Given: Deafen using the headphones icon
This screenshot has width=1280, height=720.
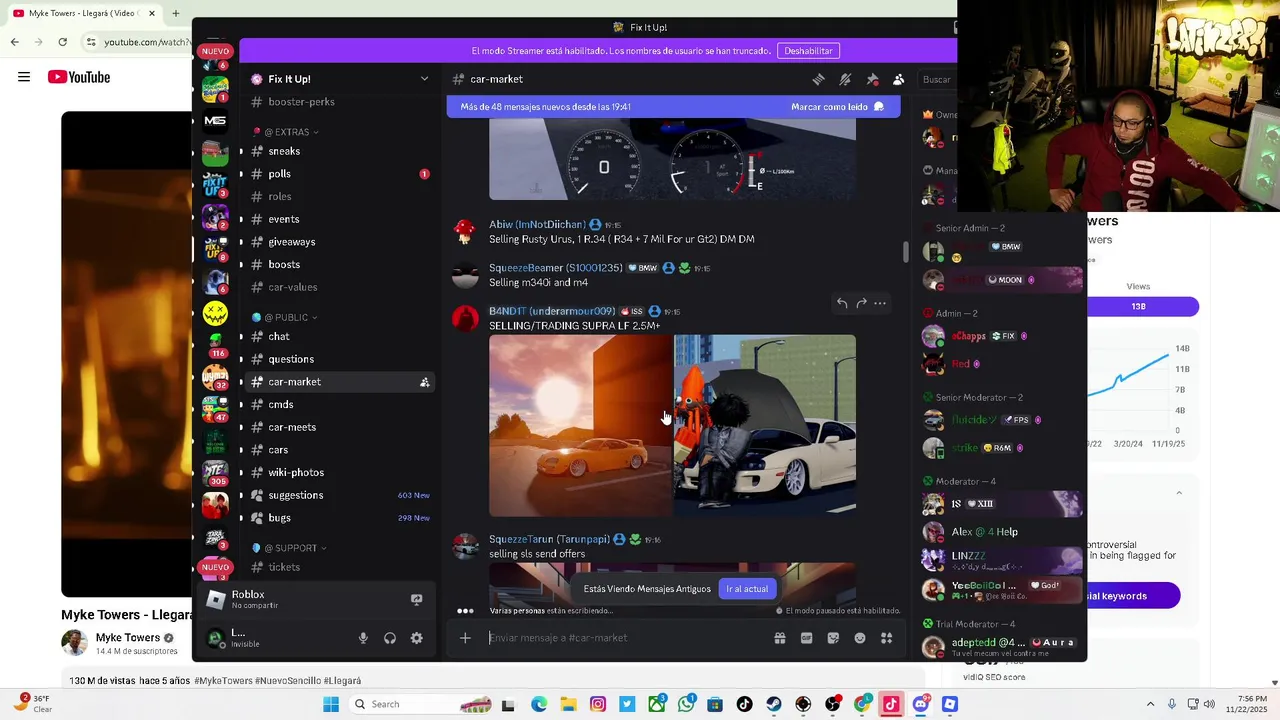Looking at the screenshot, I should (390, 638).
